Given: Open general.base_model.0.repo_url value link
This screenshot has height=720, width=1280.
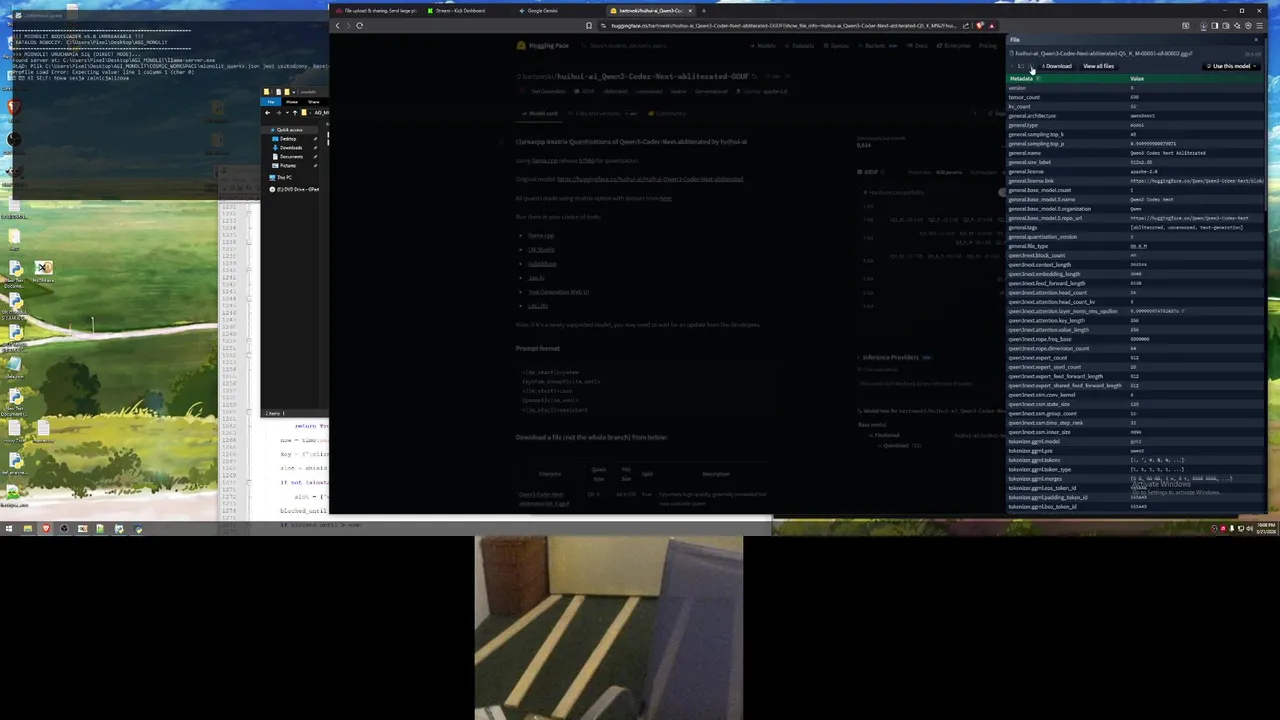Looking at the screenshot, I should coord(1190,218).
